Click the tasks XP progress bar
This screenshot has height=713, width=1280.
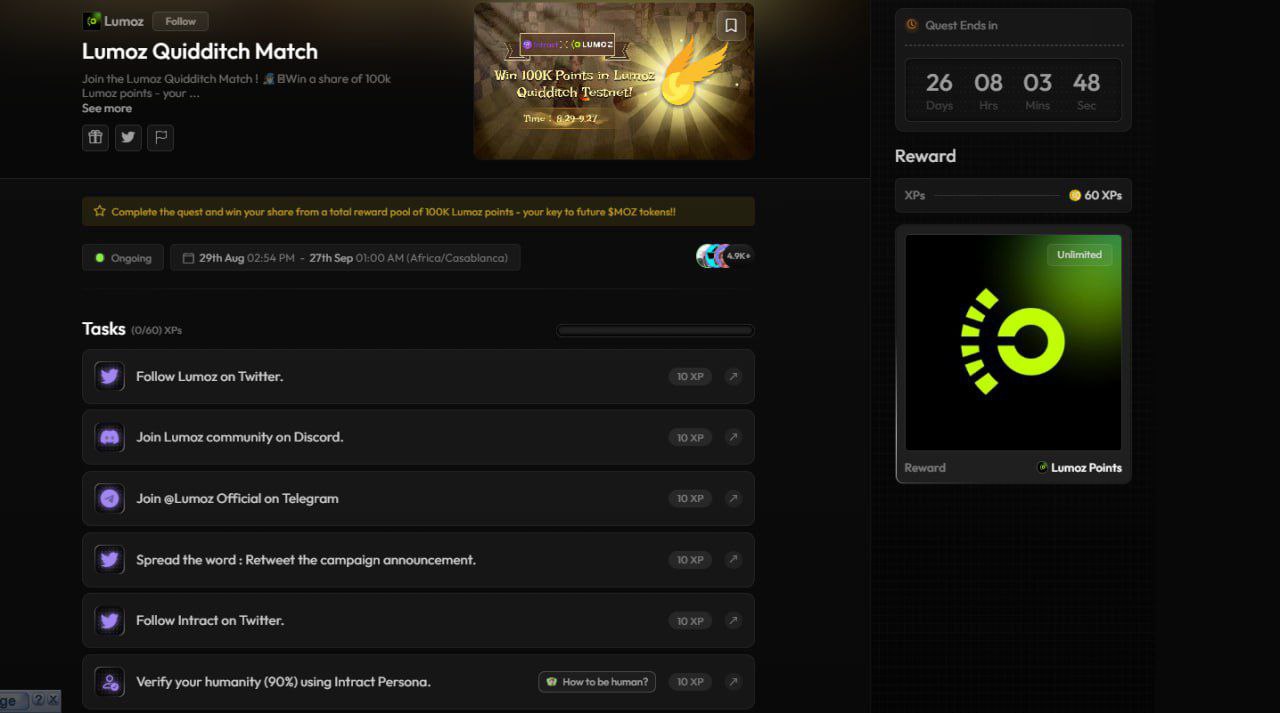point(655,330)
